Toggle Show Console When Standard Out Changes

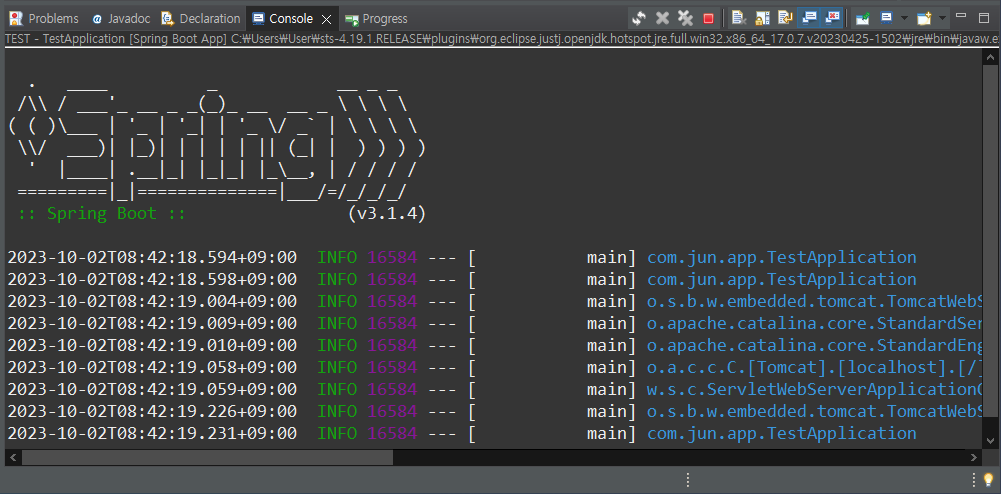(x=809, y=19)
